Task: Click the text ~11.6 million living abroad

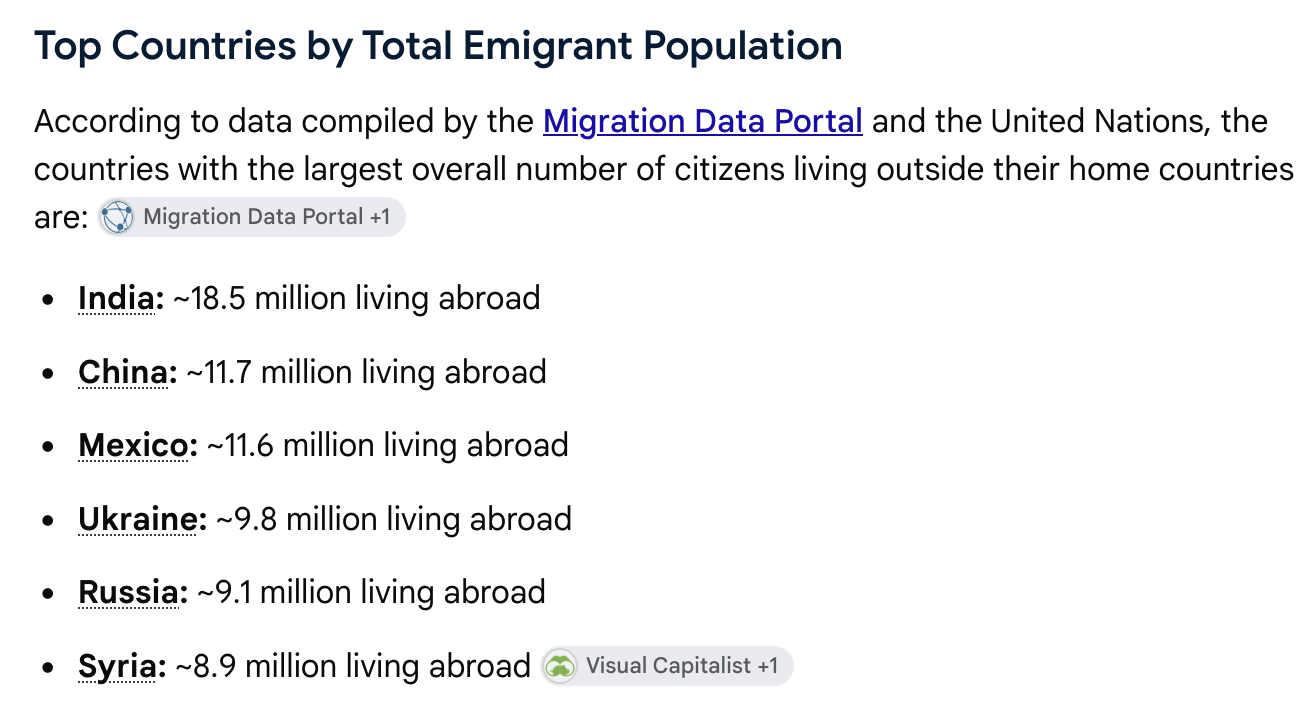Action: coord(388,445)
